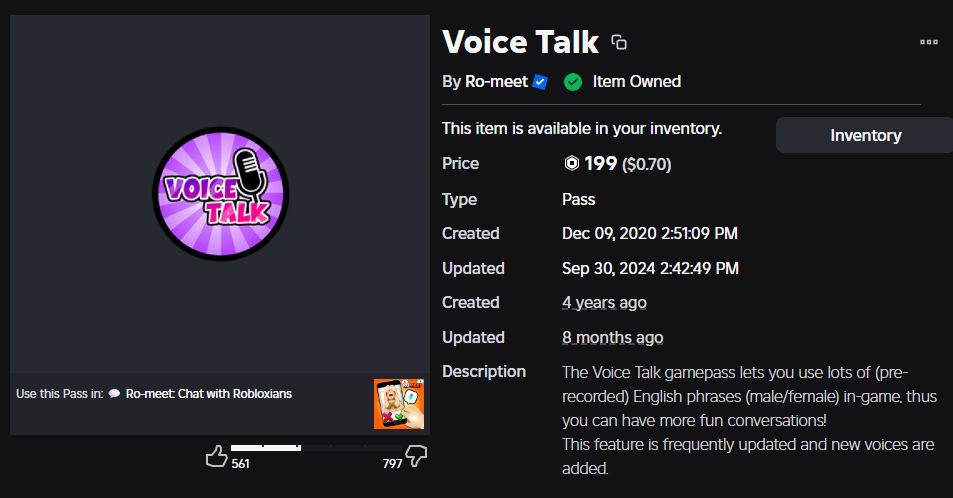
Task: Click the "4 years ago" created timestamp
Action: (604, 302)
